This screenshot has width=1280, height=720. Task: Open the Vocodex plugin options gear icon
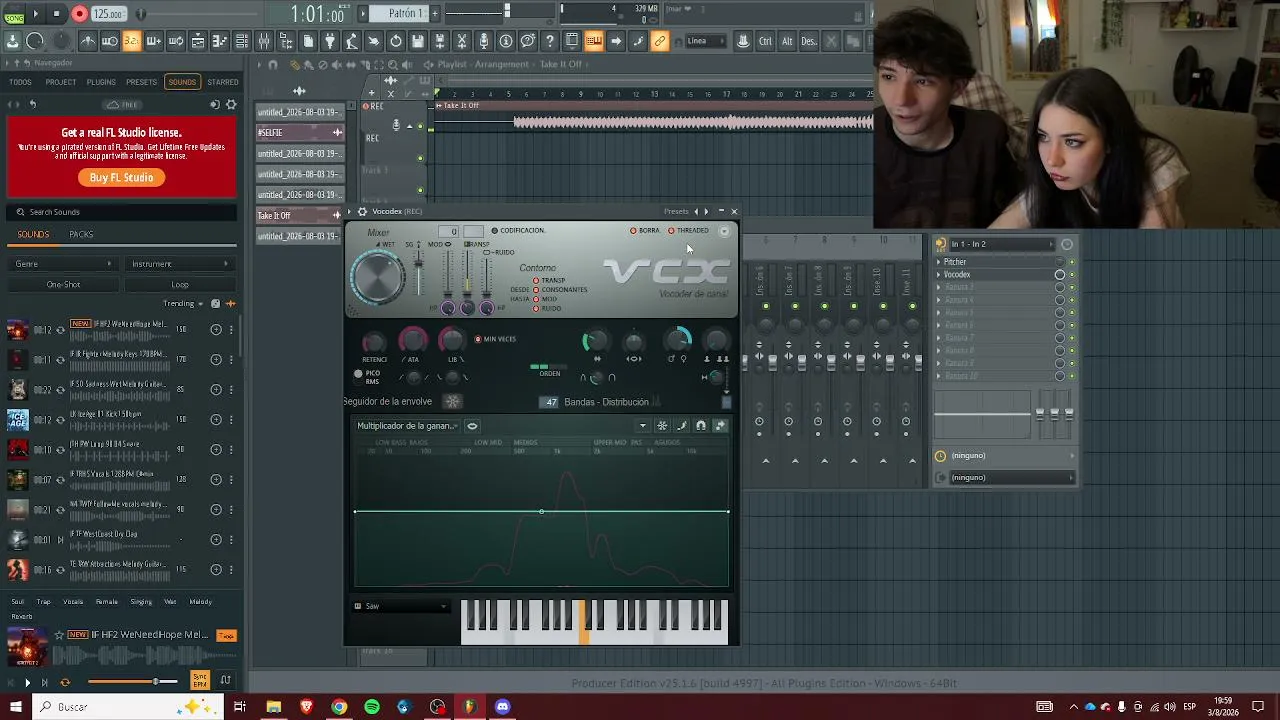(362, 212)
